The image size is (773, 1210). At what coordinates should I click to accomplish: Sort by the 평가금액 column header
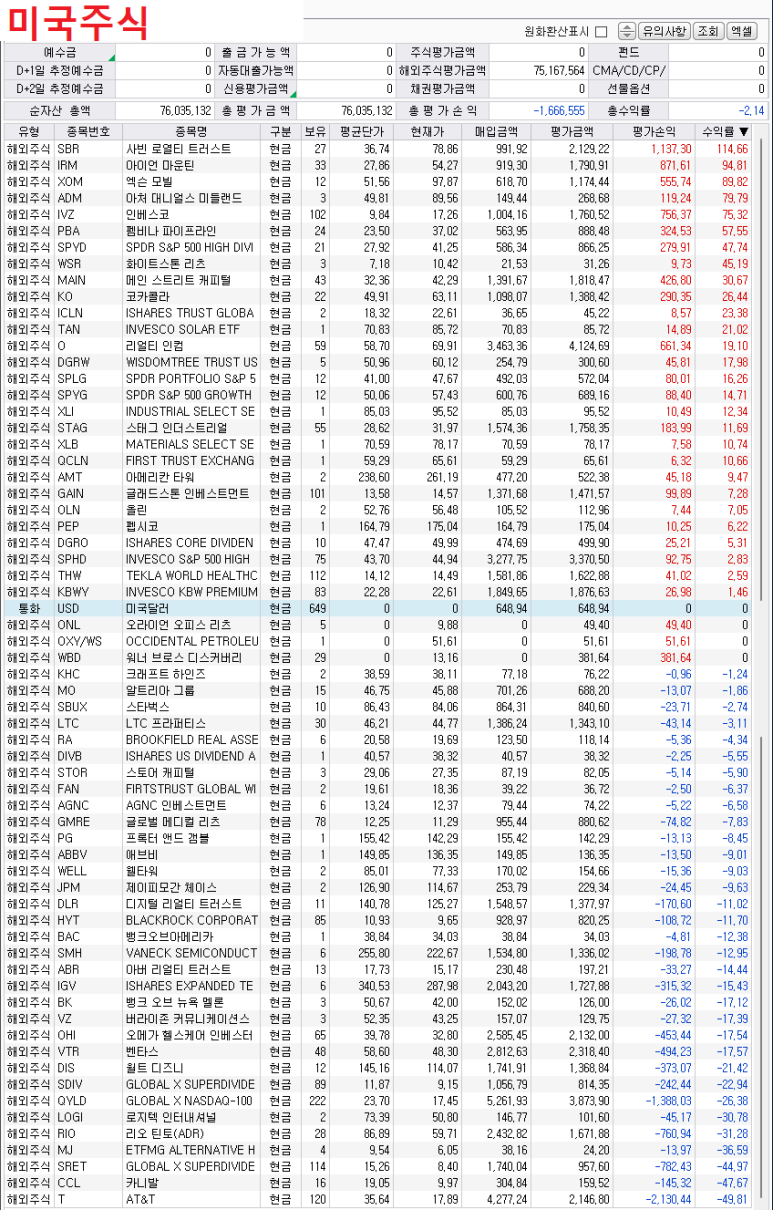[572, 132]
